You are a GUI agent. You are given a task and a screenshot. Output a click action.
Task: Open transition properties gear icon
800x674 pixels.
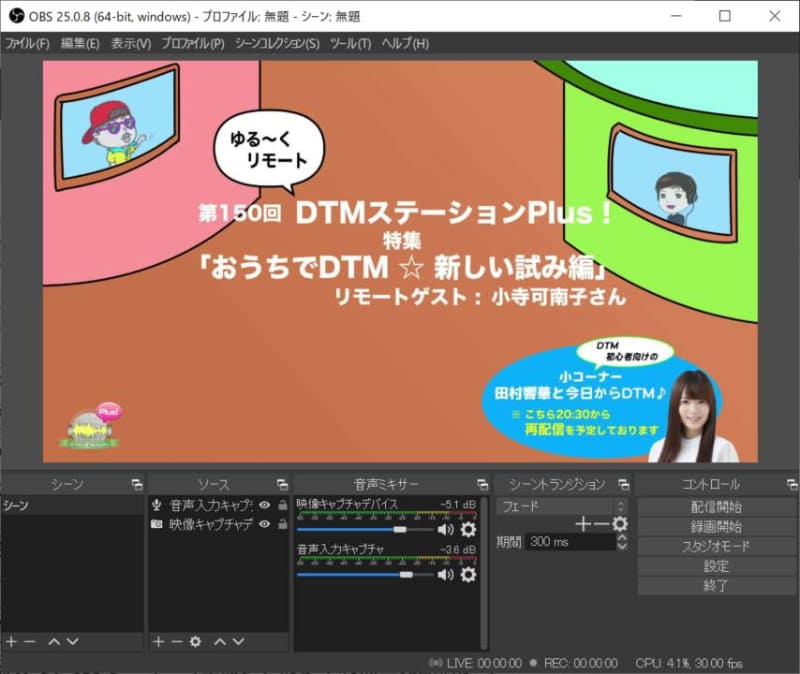[x=620, y=523]
